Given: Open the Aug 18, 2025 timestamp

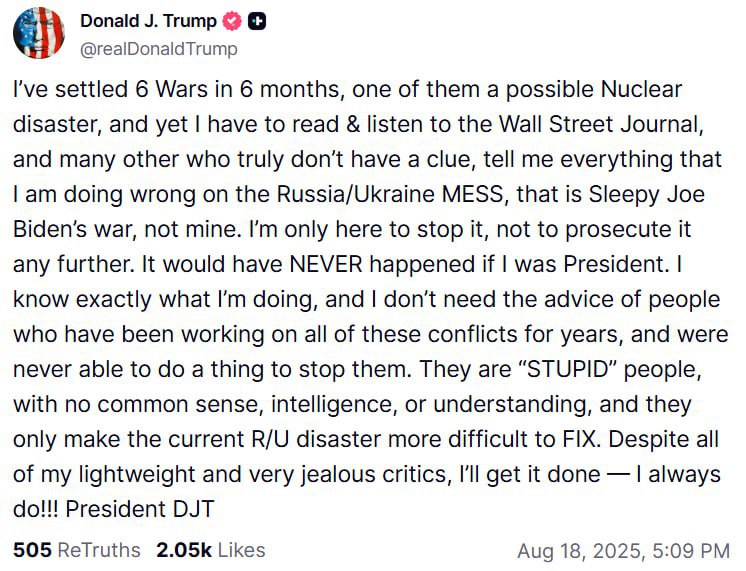Looking at the screenshot, I should click(x=623, y=551).
